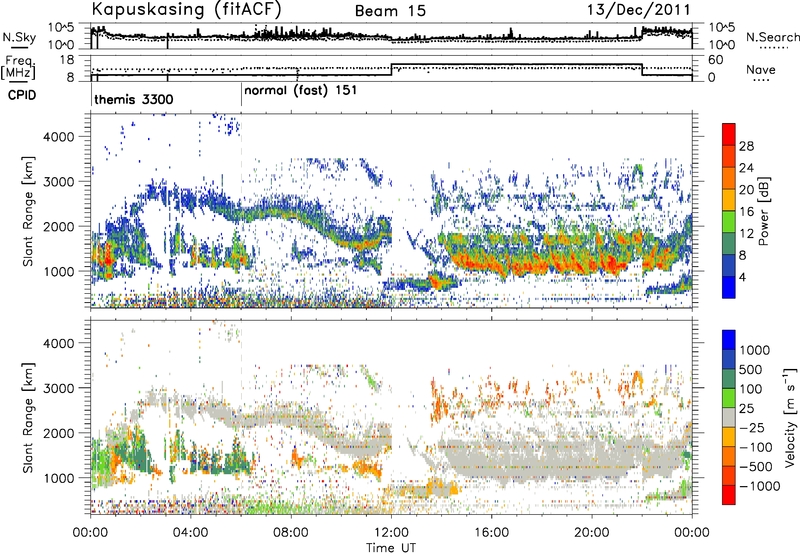Pick the red bottom segment of the Velocity colorbar
Image resolution: width=800 pixels, height=554 pixels.
point(729,495)
